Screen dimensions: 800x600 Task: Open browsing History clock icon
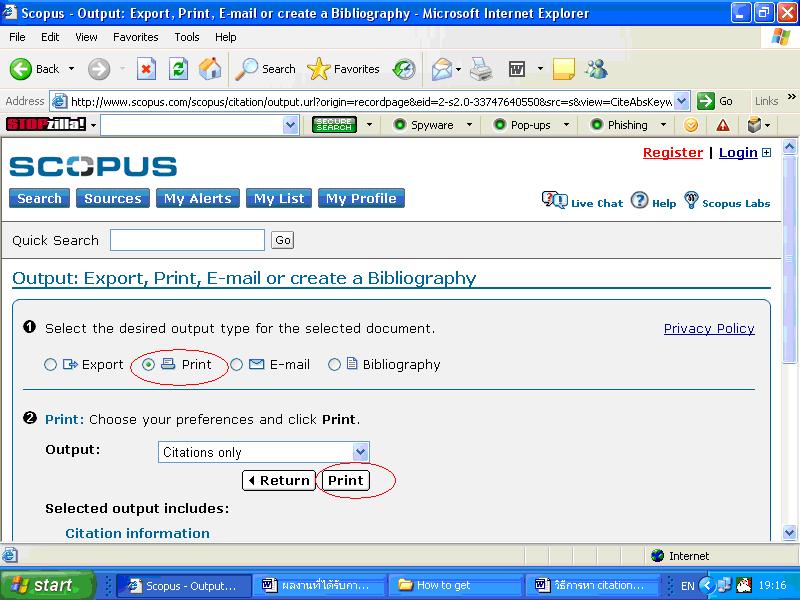pos(404,69)
